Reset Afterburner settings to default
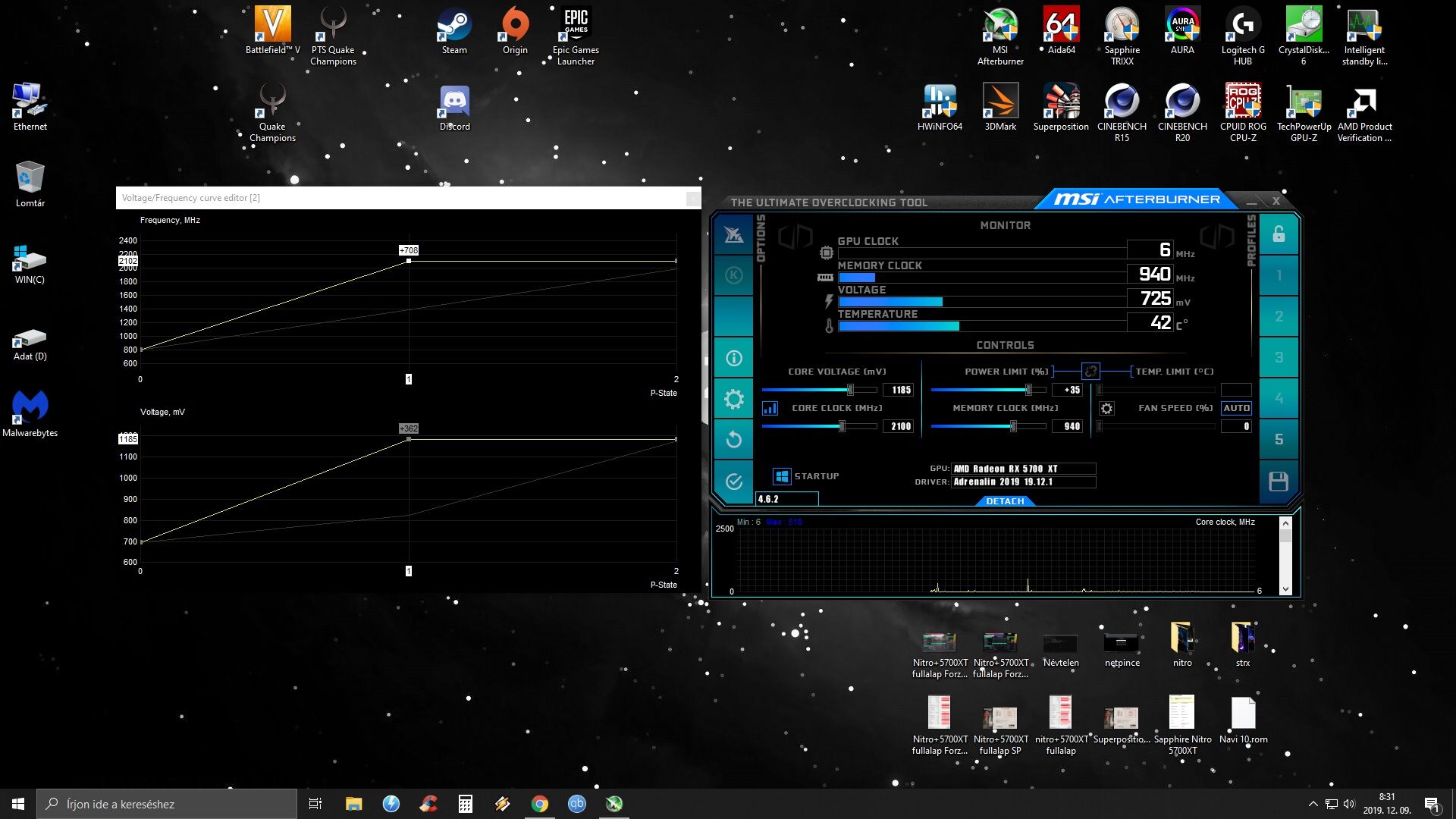Image resolution: width=1456 pixels, height=819 pixels. click(733, 440)
